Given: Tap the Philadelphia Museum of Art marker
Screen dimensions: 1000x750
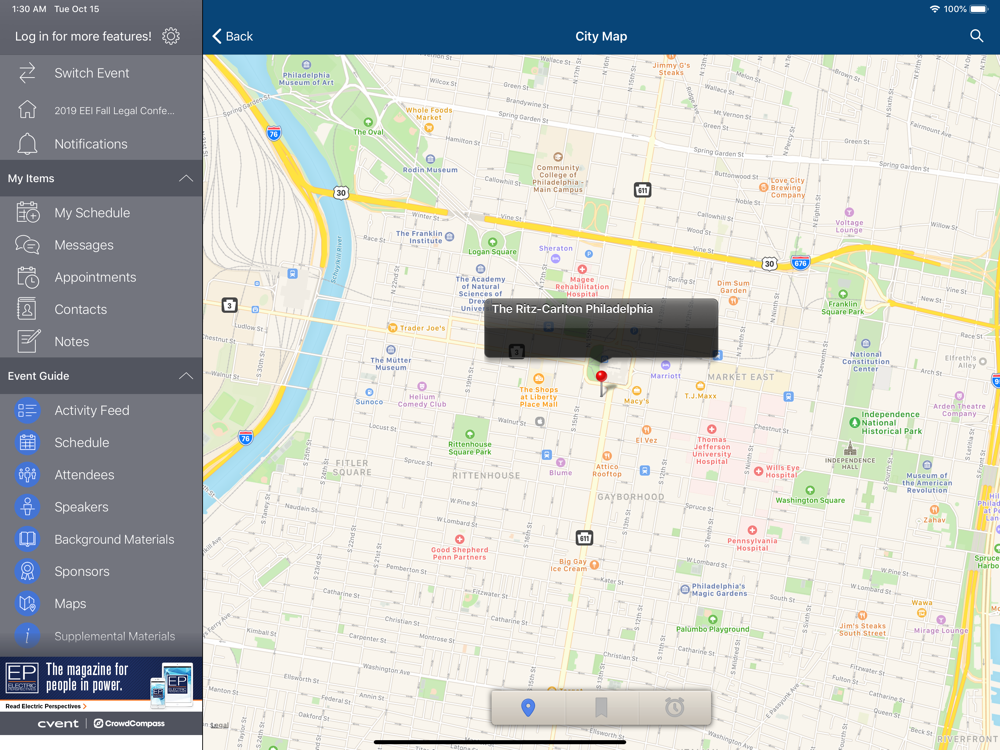Looking at the screenshot, I should click(306, 64).
